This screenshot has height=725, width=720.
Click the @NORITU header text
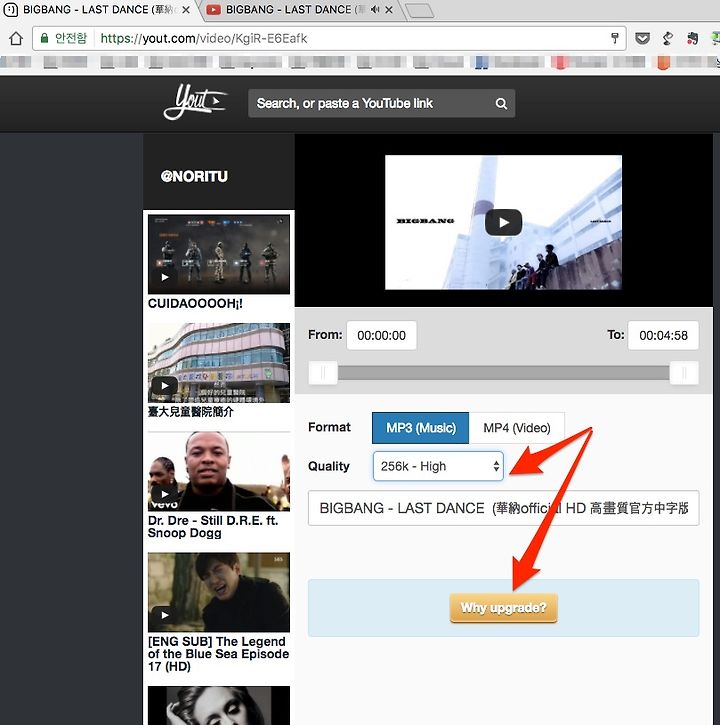click(194, 176)
